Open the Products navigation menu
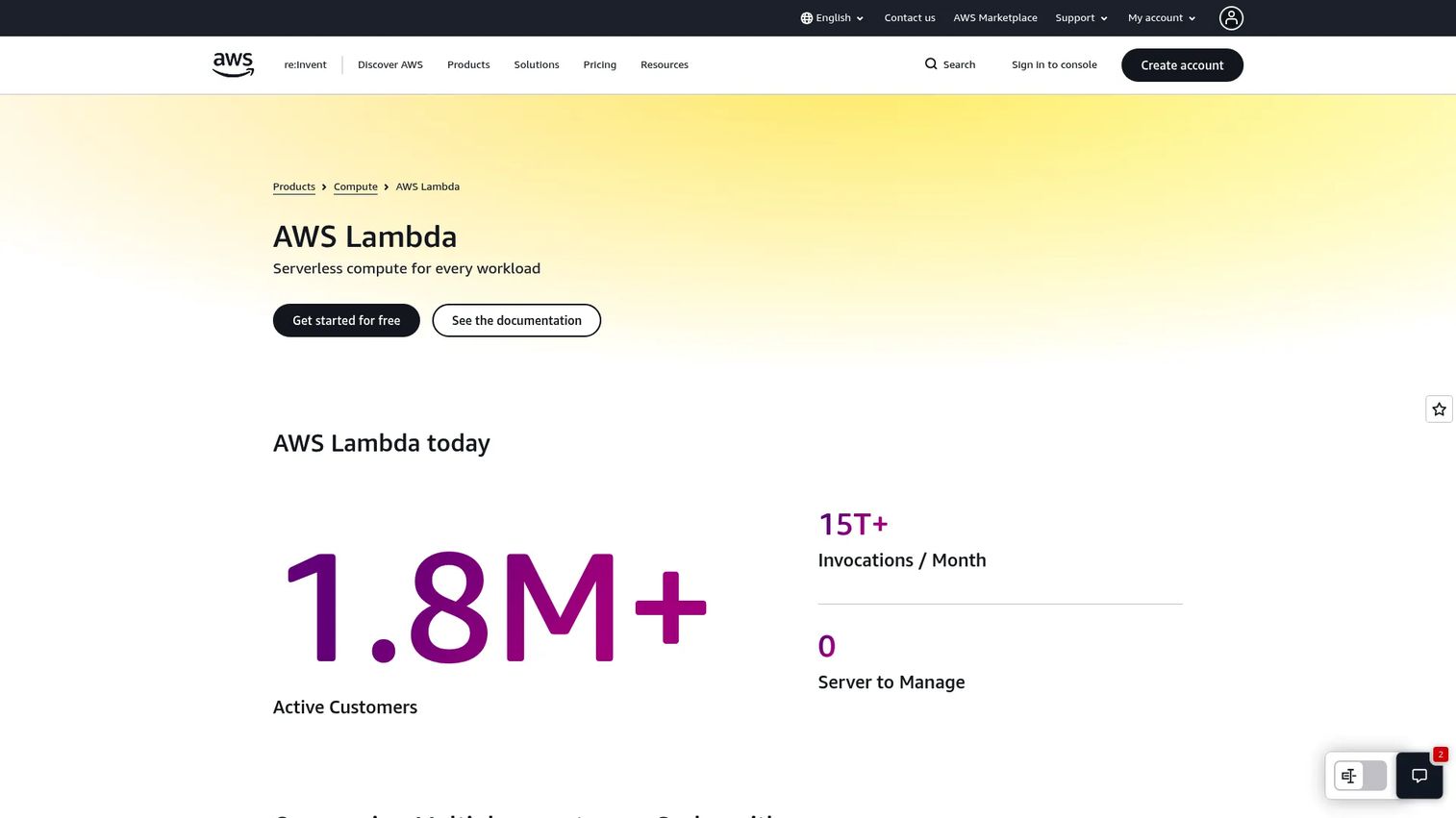1456x818 pixels. click(468, 65)
